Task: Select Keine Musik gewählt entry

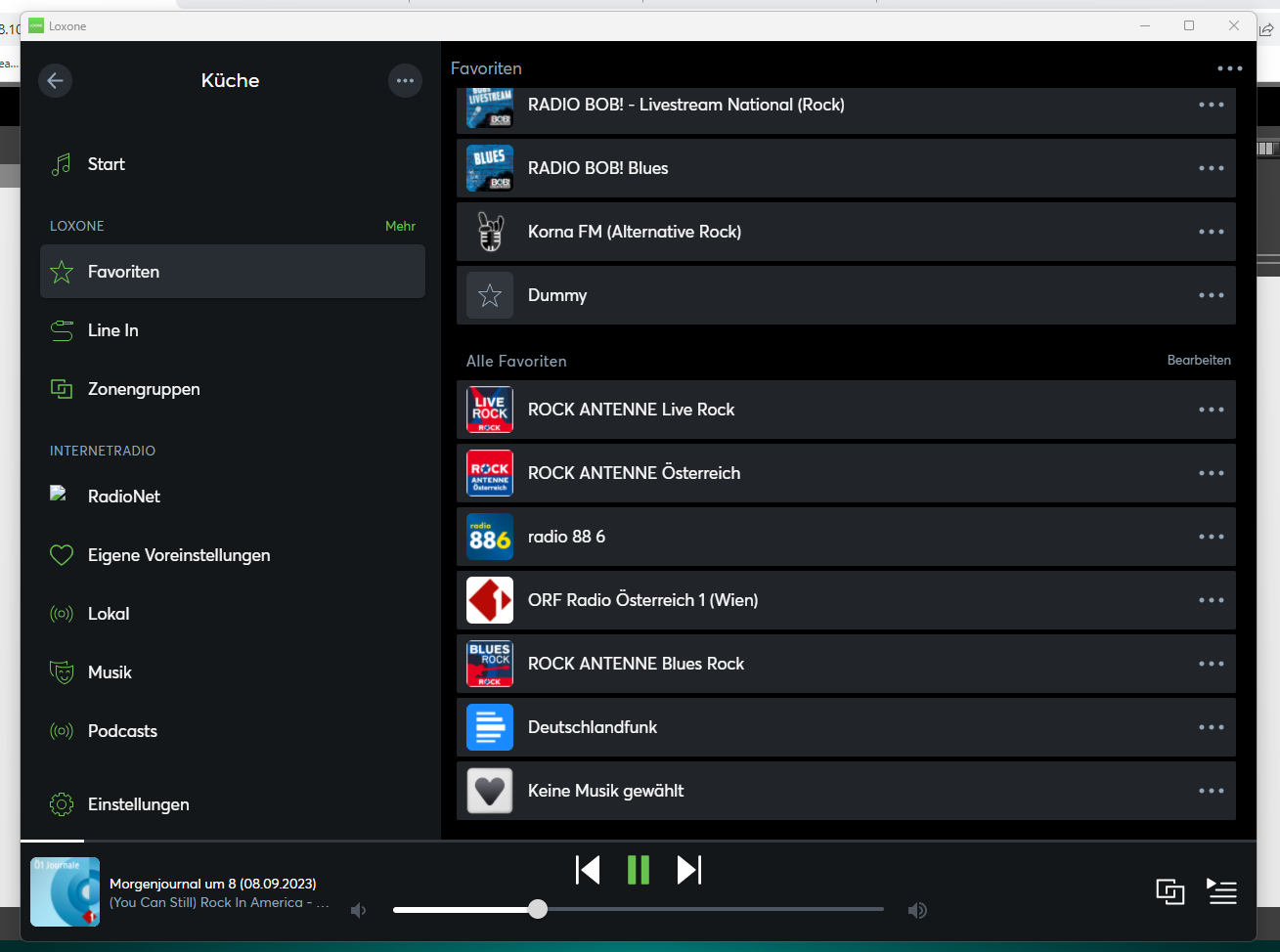Action: coord(846,791)
